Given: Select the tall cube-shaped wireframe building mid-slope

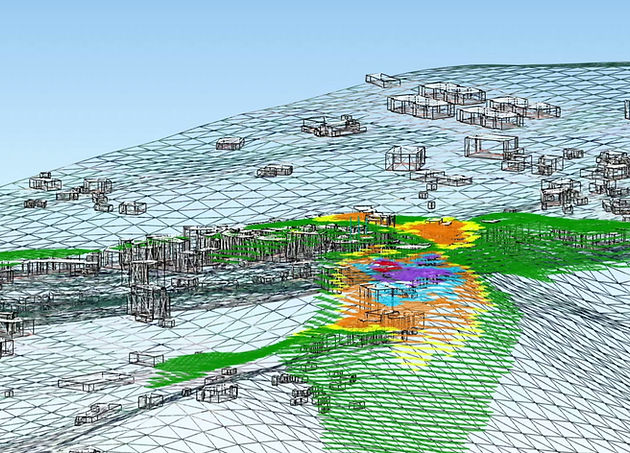Looking at the screenshot, I should (405, 158).
